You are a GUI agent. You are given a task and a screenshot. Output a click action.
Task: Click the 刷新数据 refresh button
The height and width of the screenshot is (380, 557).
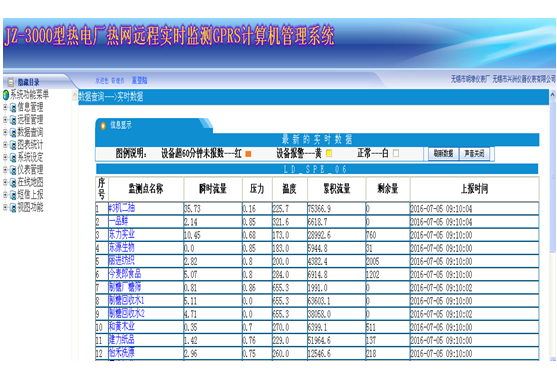(x=443, y=154)
